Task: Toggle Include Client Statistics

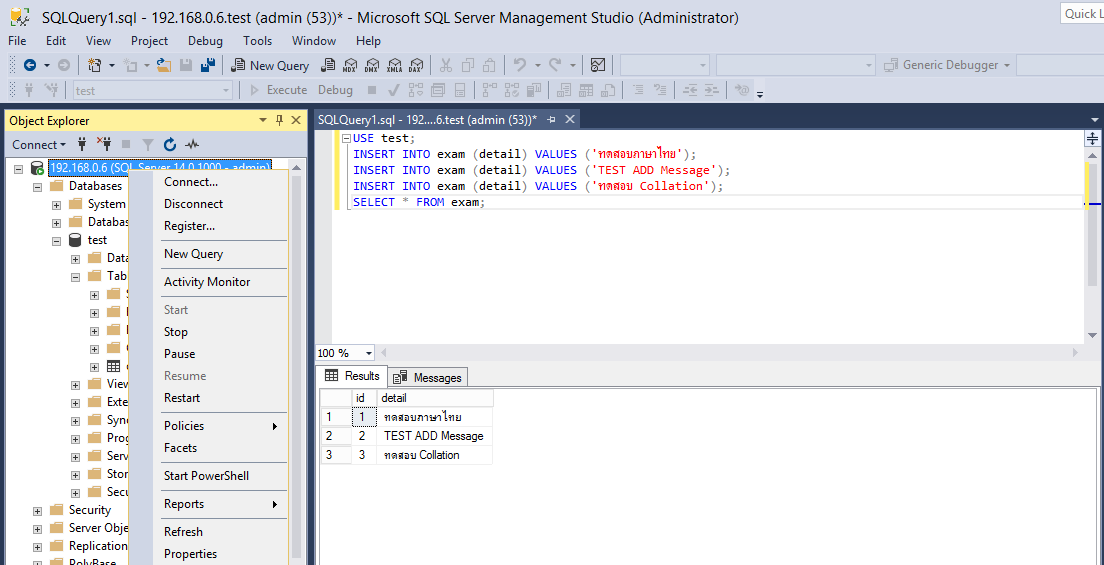Action: coord(534,90)
